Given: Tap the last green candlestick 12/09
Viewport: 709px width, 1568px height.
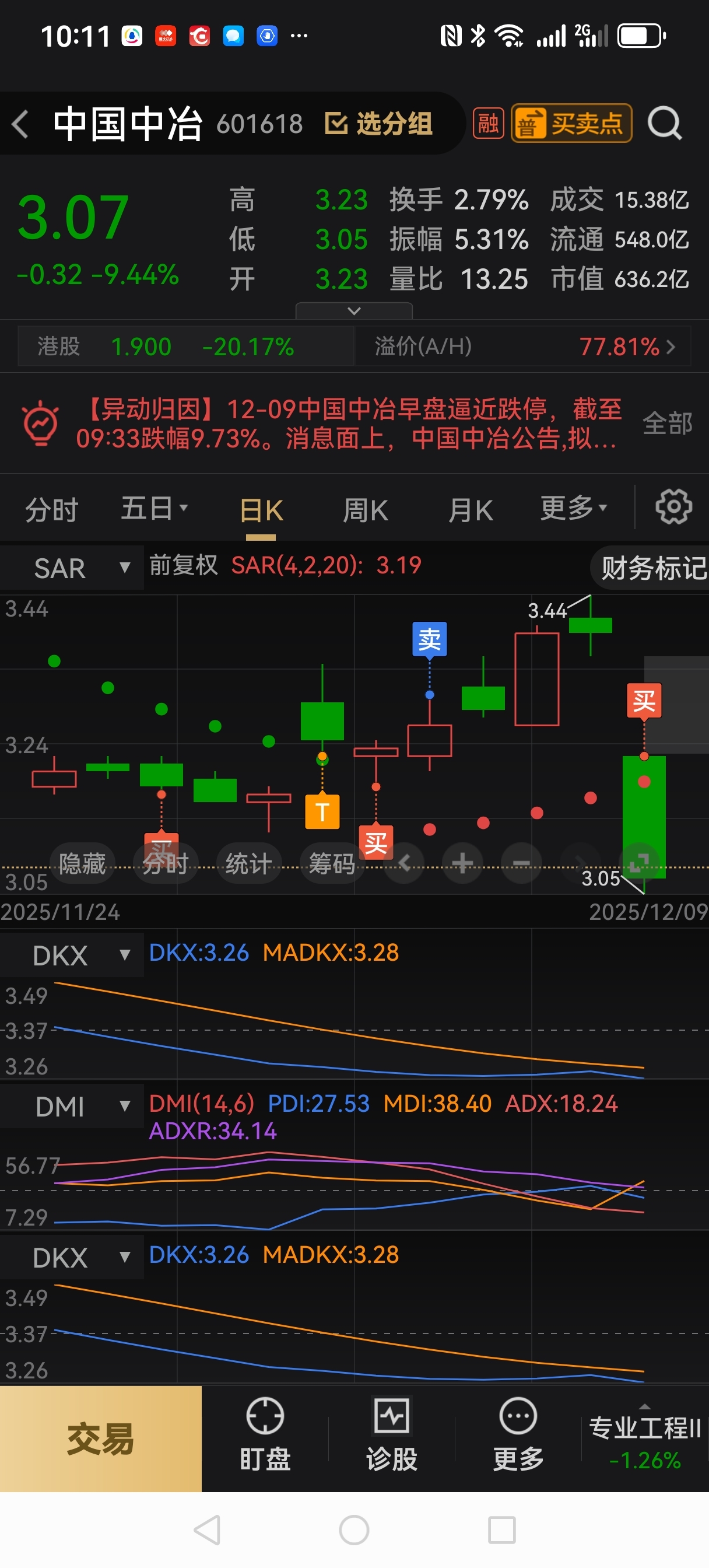Looking at the screenshot, I should click(644, 817).
